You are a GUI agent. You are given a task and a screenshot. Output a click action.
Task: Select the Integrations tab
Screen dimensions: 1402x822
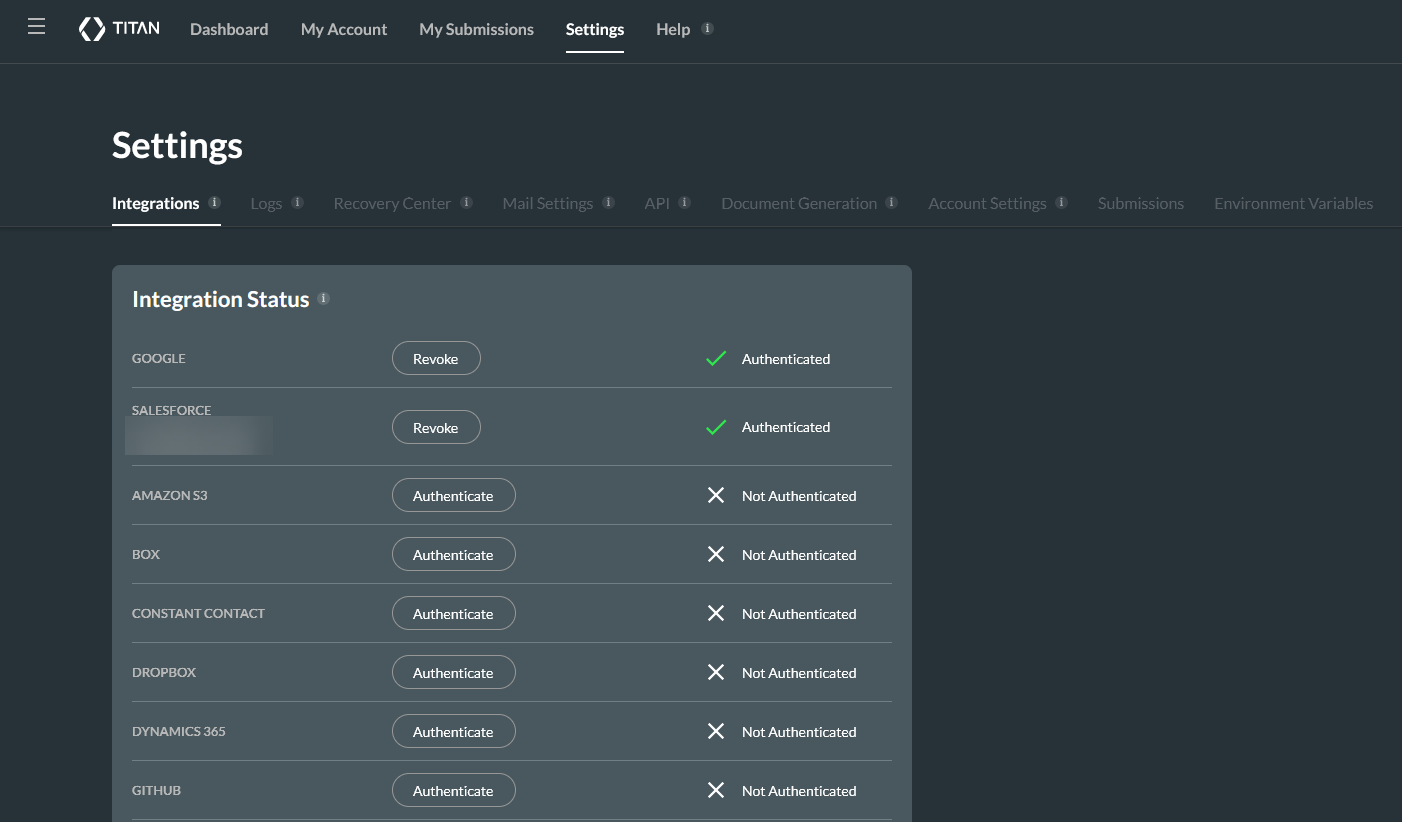tap(156, 203)
